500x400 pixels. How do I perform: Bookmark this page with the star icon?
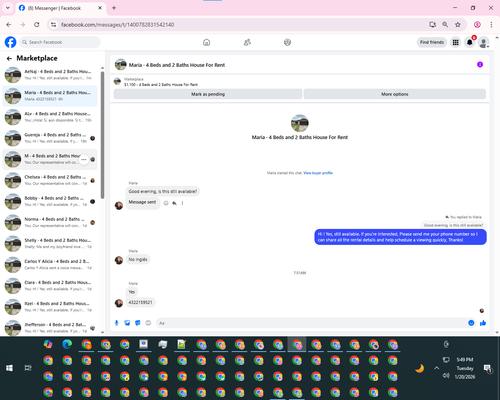458,25
